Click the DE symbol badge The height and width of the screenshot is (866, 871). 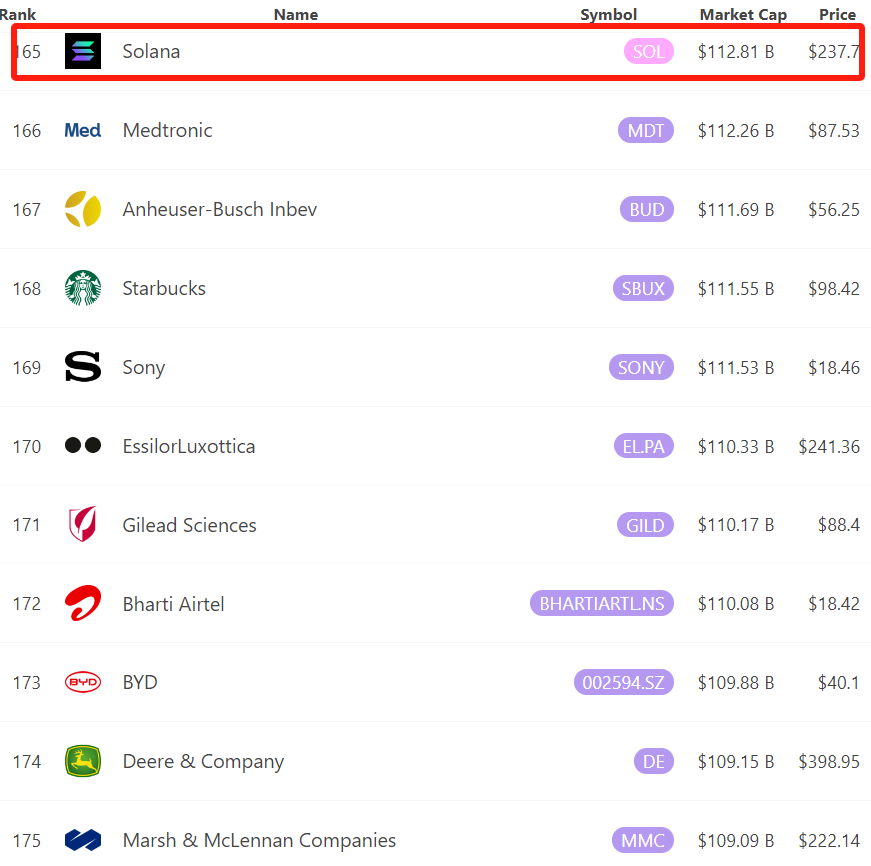pyautogui.click(x=654, y=761)
